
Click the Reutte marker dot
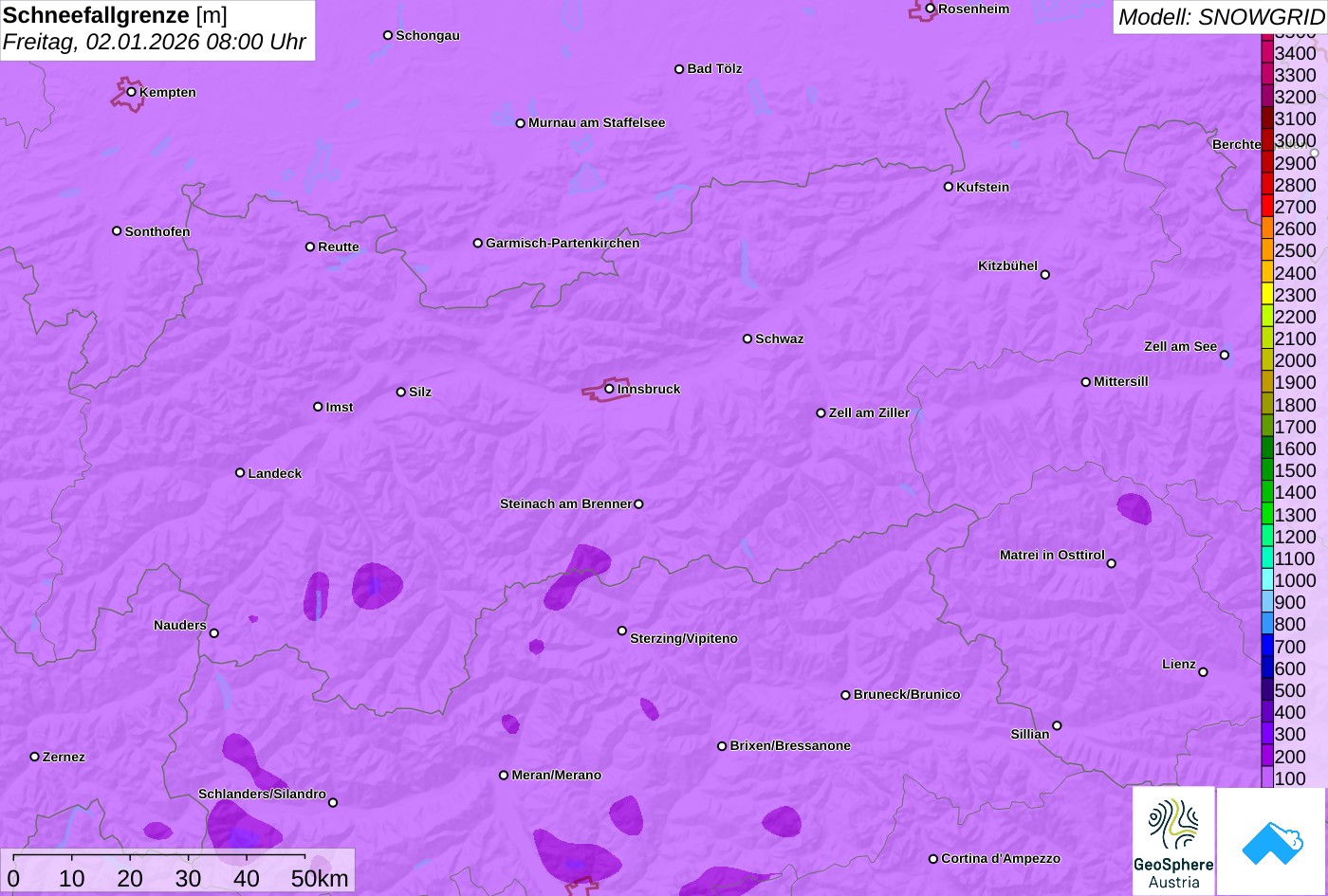(x=310, y=247)
